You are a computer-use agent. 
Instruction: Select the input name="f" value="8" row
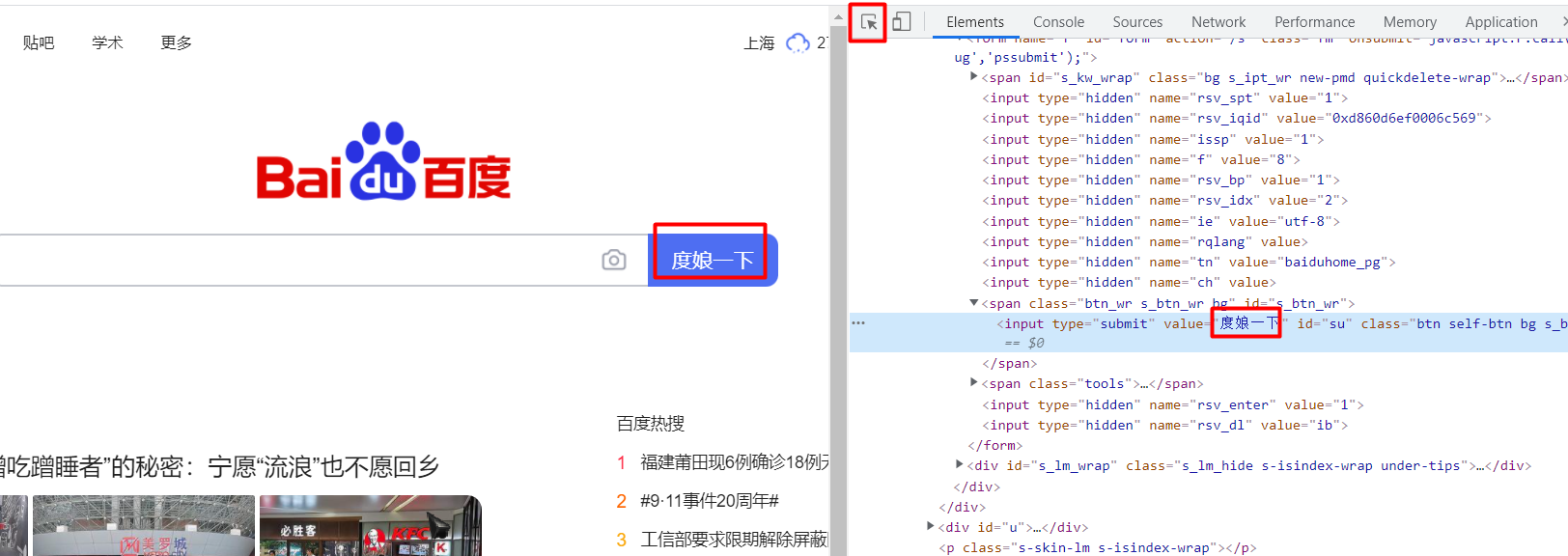pyautogui.click(x=1141, y=159)
